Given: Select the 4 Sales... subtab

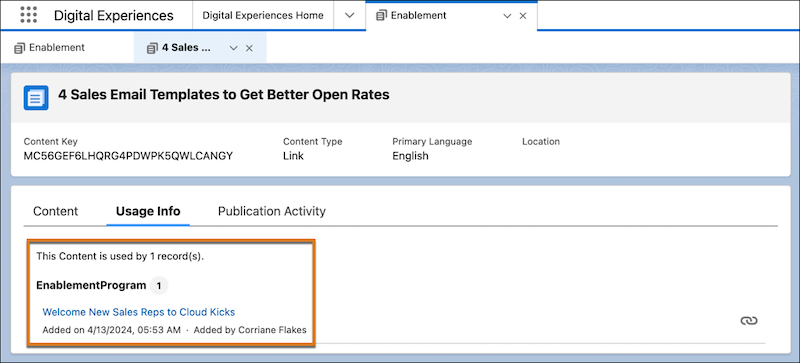Looking at the screenshot, I should click(x=186, y=48).
